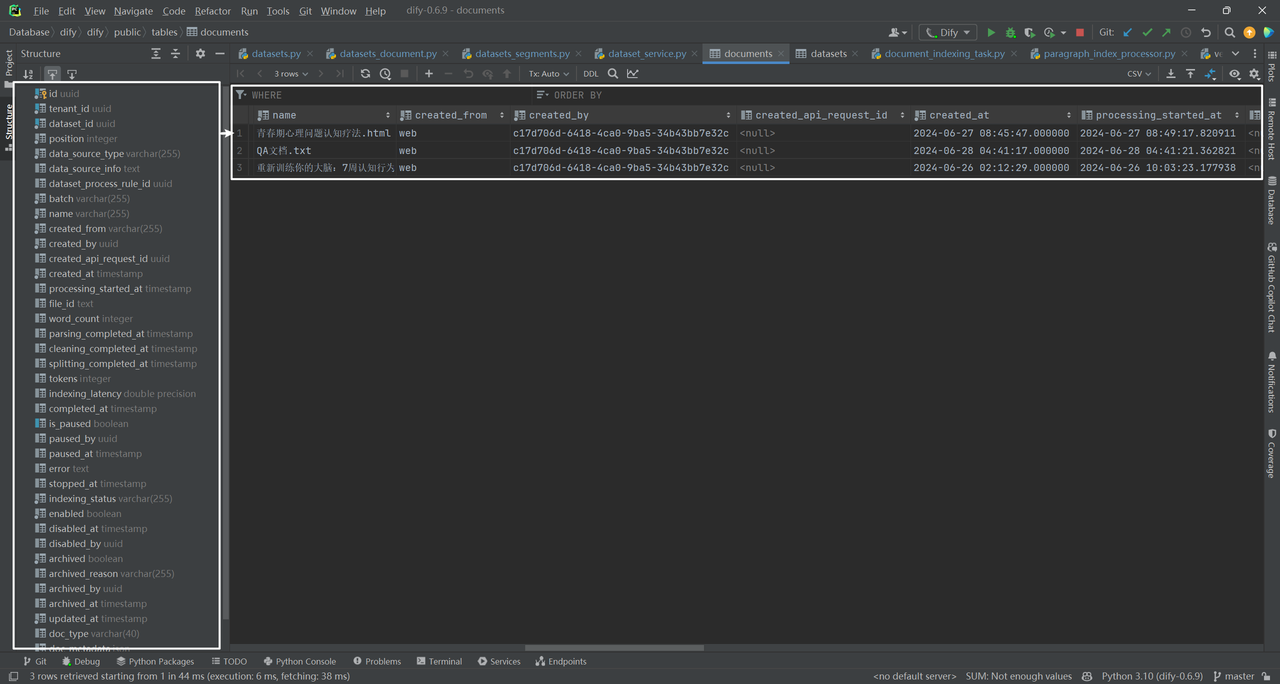
Task: Click the WHERE filter input field
Action: 383,95
